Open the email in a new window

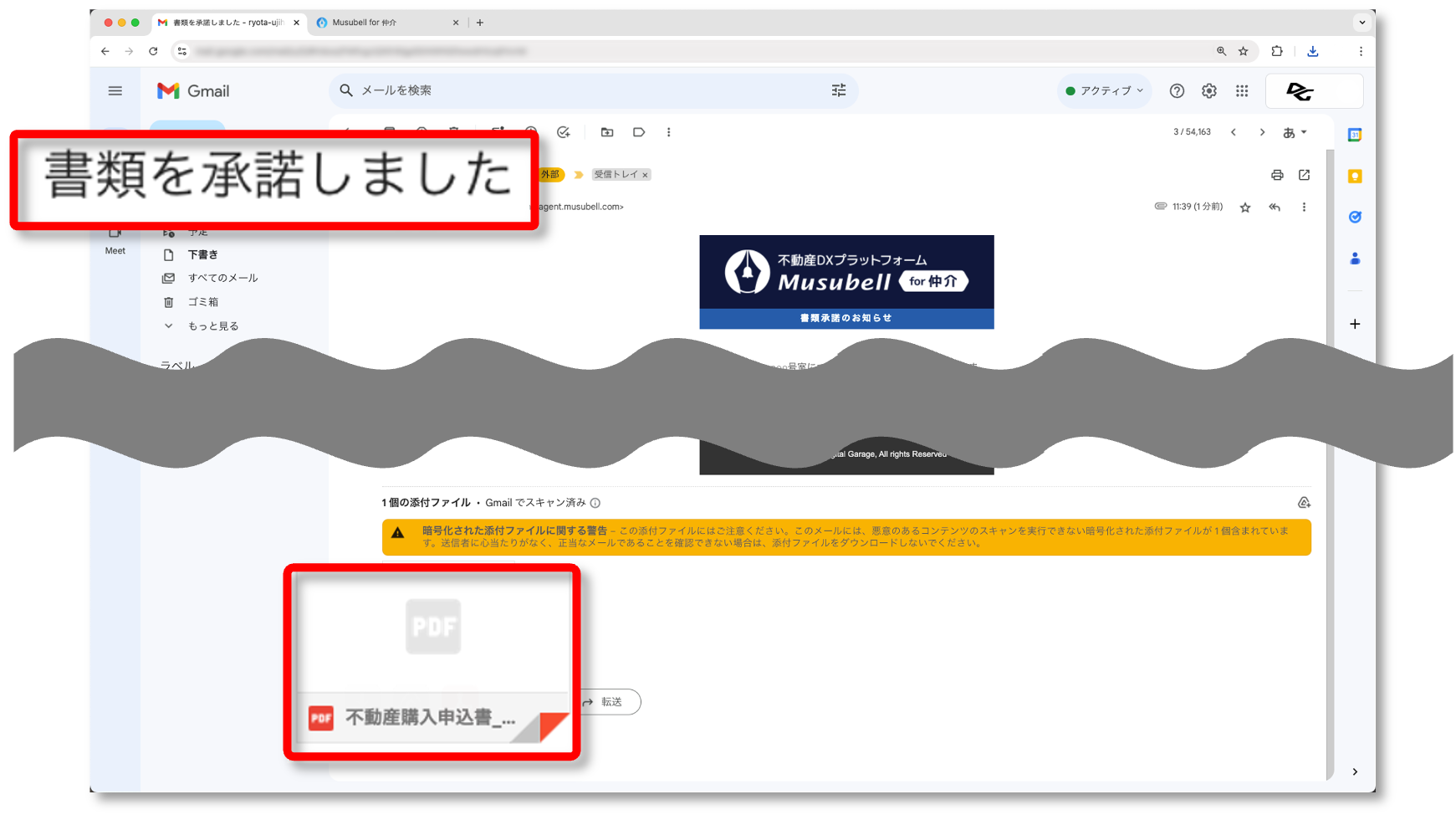[x=1304, y=175]
